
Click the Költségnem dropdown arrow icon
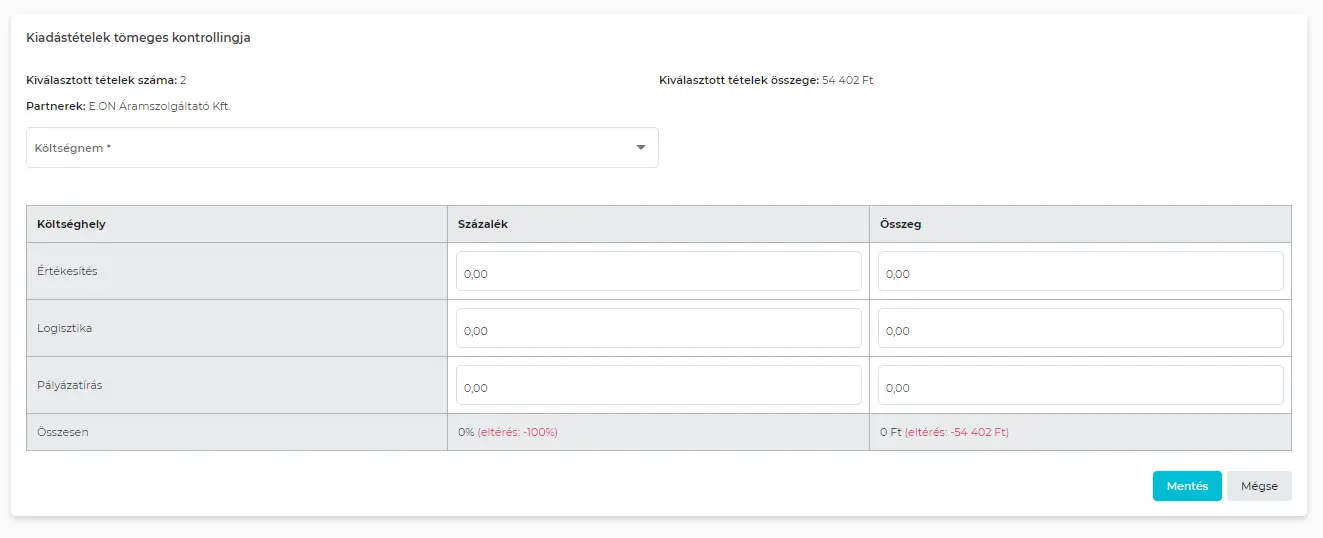(x=641, y=148)
